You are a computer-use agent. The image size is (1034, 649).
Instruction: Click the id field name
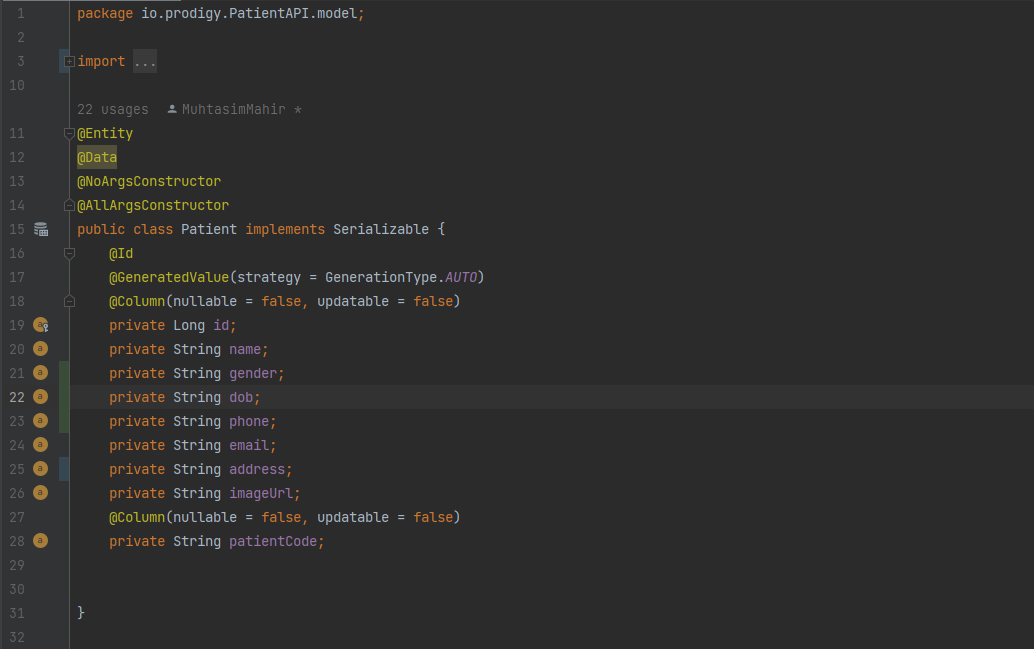(x=221, y=326)
